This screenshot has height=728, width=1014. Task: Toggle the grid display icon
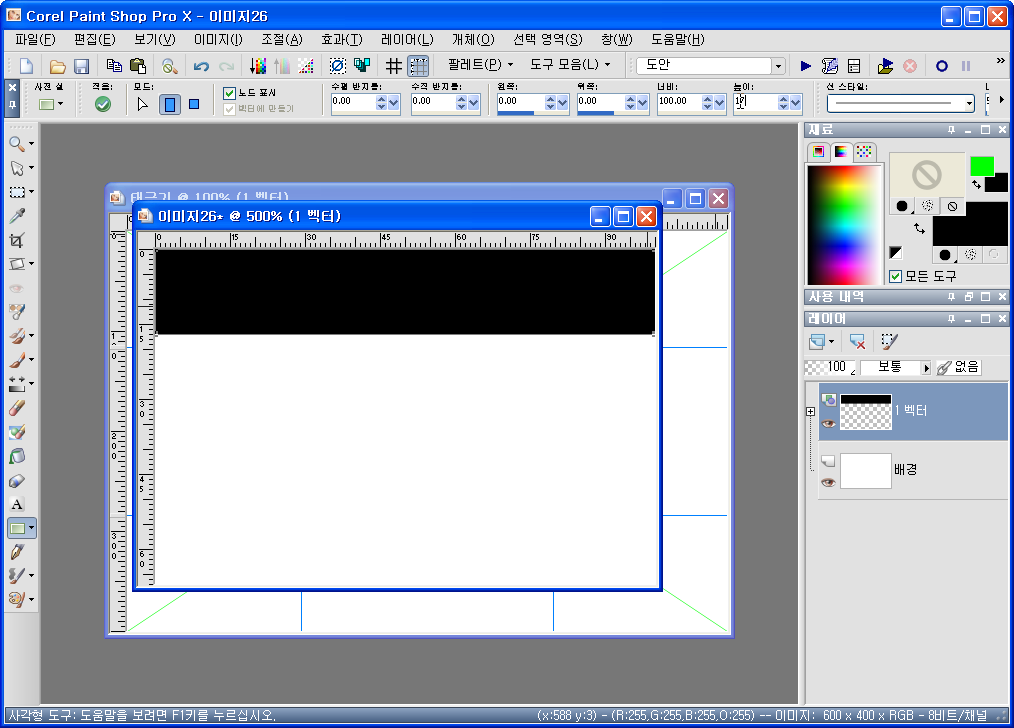pos(393,65)
